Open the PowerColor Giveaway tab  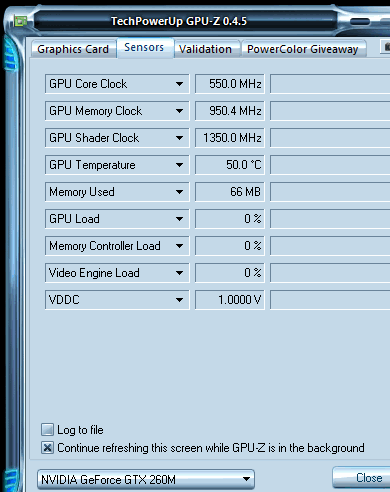303,49
